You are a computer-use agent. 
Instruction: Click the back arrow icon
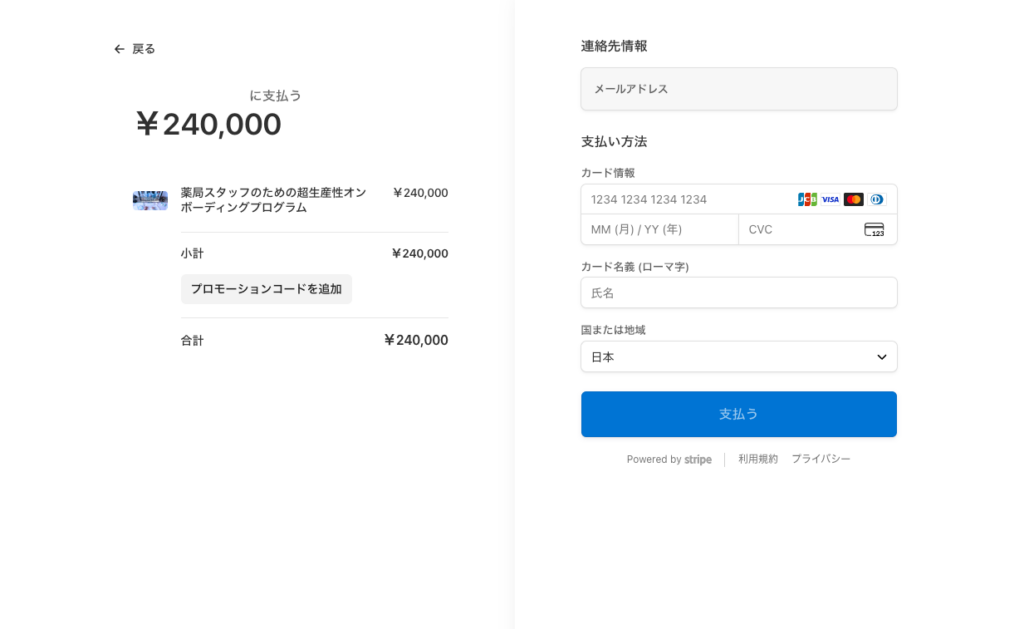(119, 49)
